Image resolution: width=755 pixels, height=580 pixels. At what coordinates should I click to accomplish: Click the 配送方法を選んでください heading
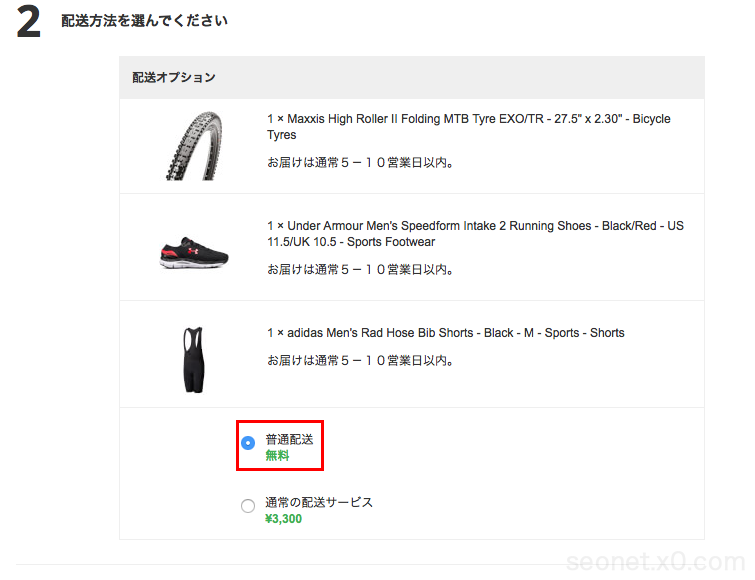pyautogui.click(x=144, y=21)
